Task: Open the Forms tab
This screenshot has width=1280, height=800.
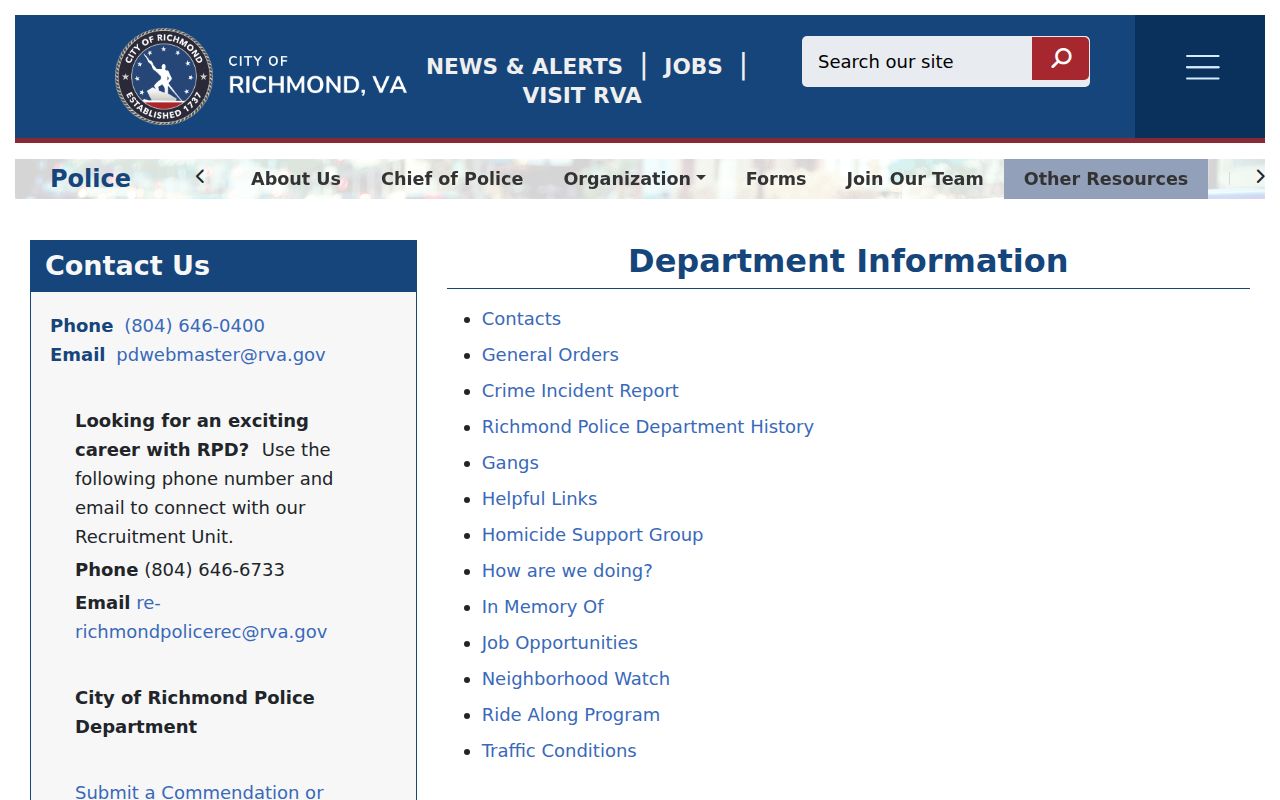Action: coord(776,179)
